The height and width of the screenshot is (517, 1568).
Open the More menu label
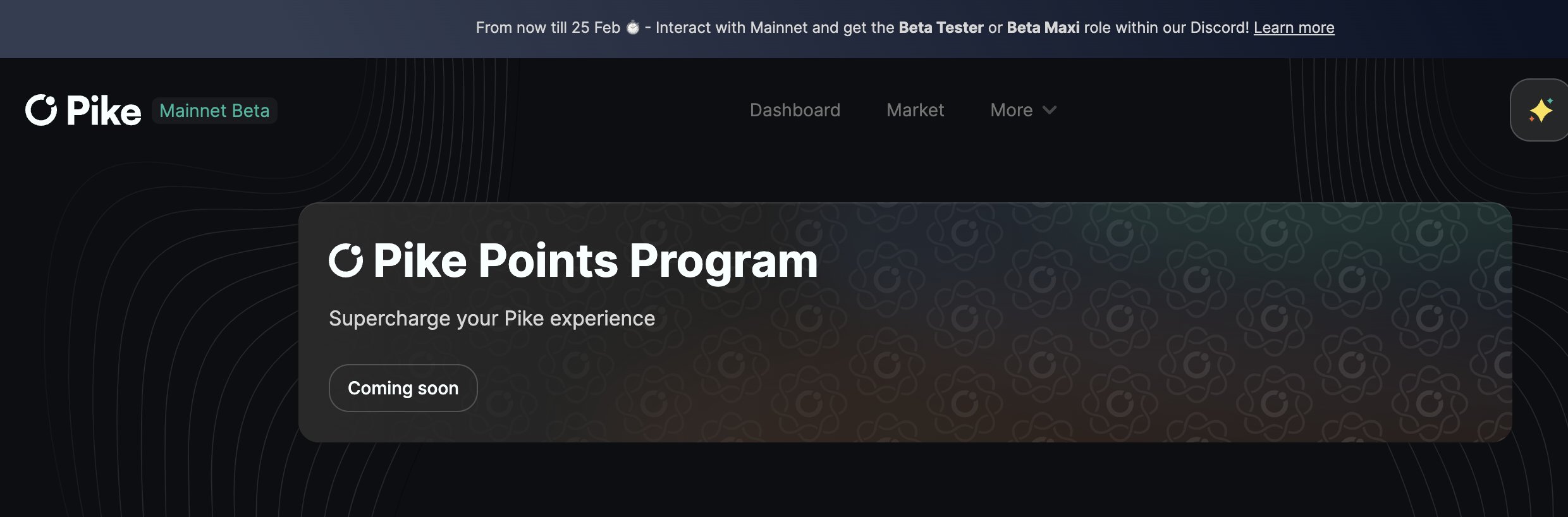click(1011, 110)
